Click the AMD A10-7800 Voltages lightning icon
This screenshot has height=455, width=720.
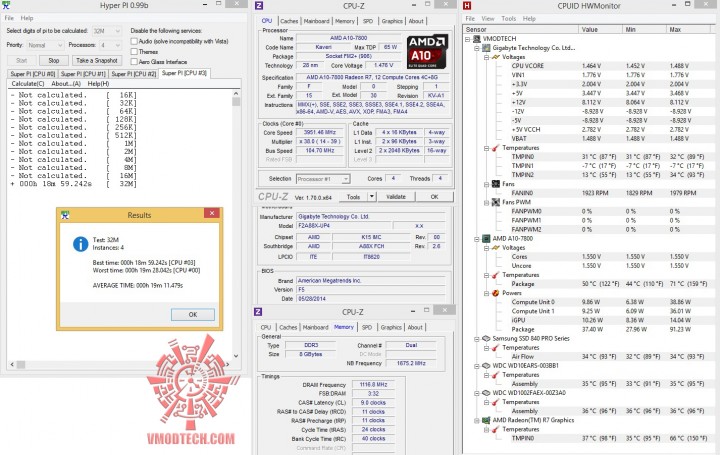click(496, 247)
